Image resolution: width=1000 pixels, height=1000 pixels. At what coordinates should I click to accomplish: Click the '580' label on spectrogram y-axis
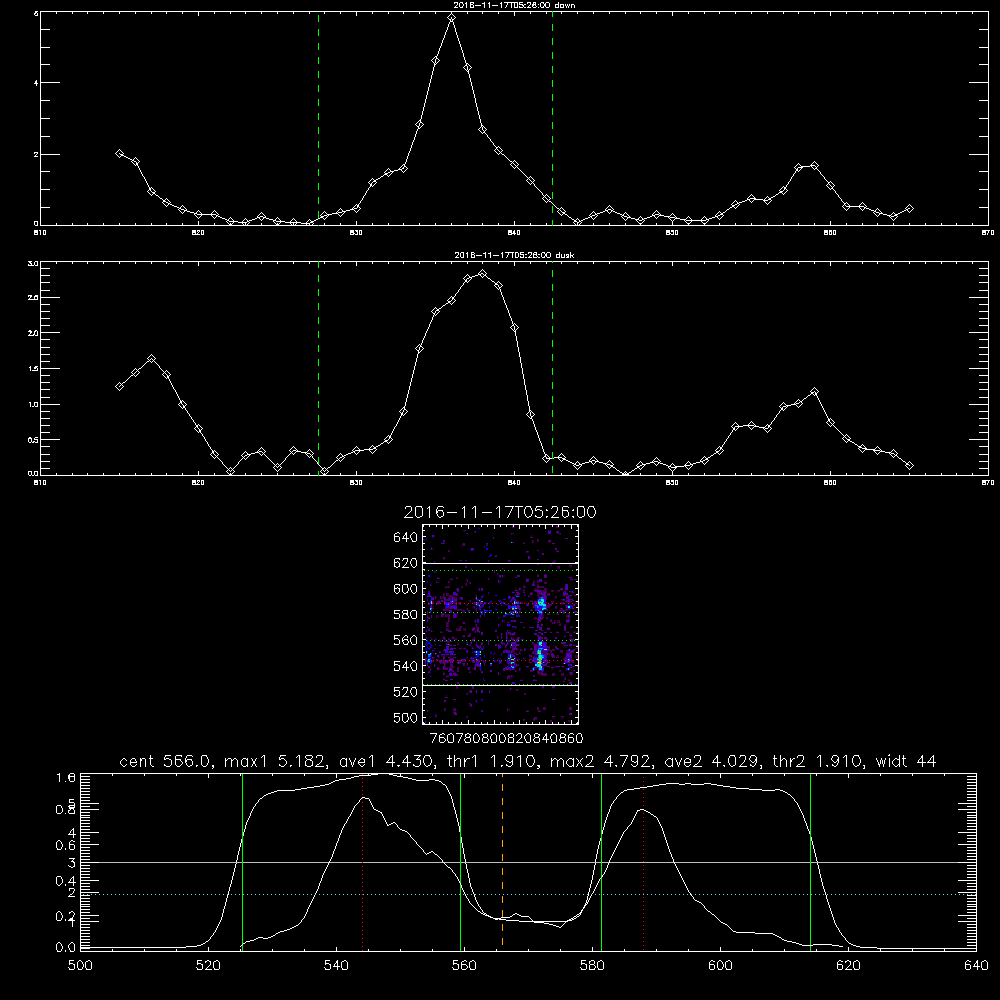[x=406, y=615]
